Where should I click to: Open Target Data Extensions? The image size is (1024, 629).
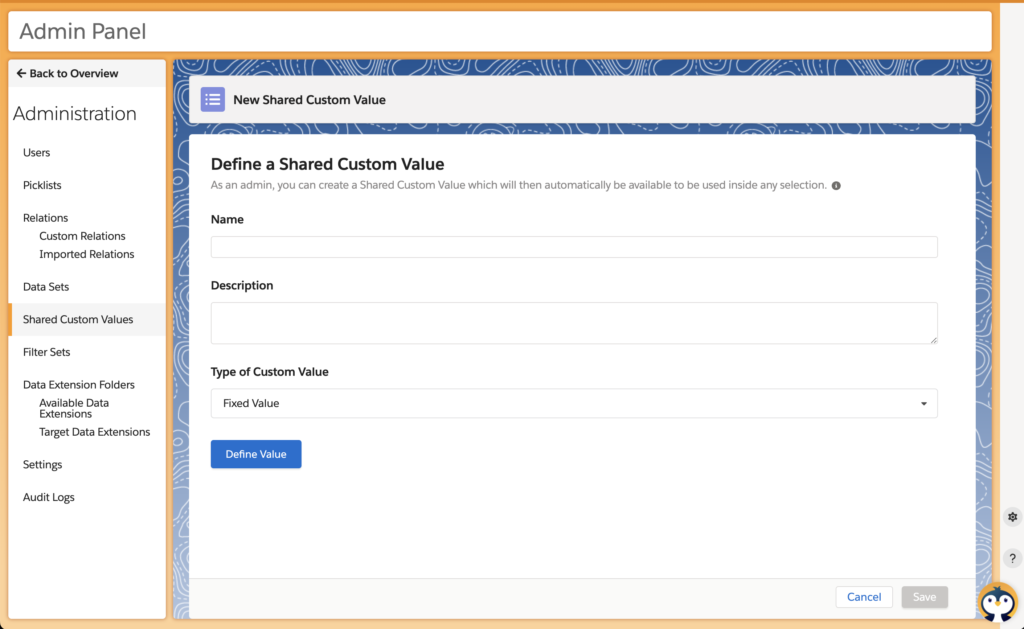(94, 432)
